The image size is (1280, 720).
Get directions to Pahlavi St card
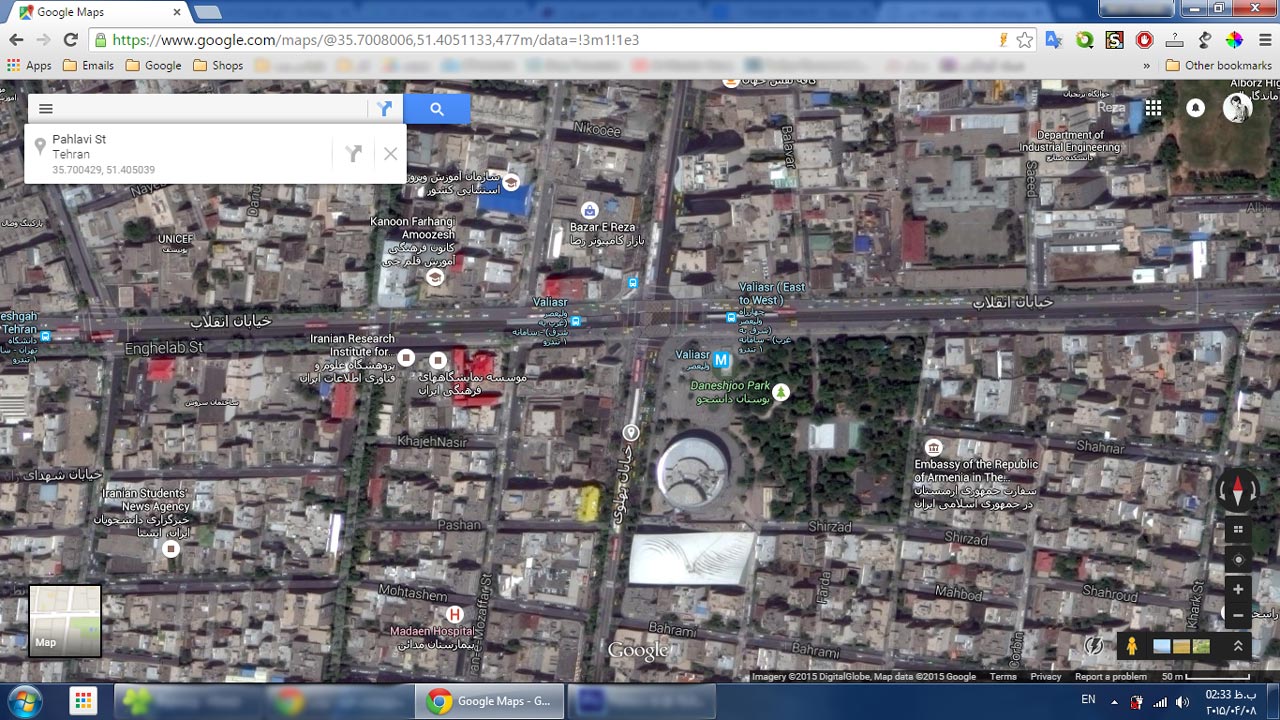(x=353, y=153)
